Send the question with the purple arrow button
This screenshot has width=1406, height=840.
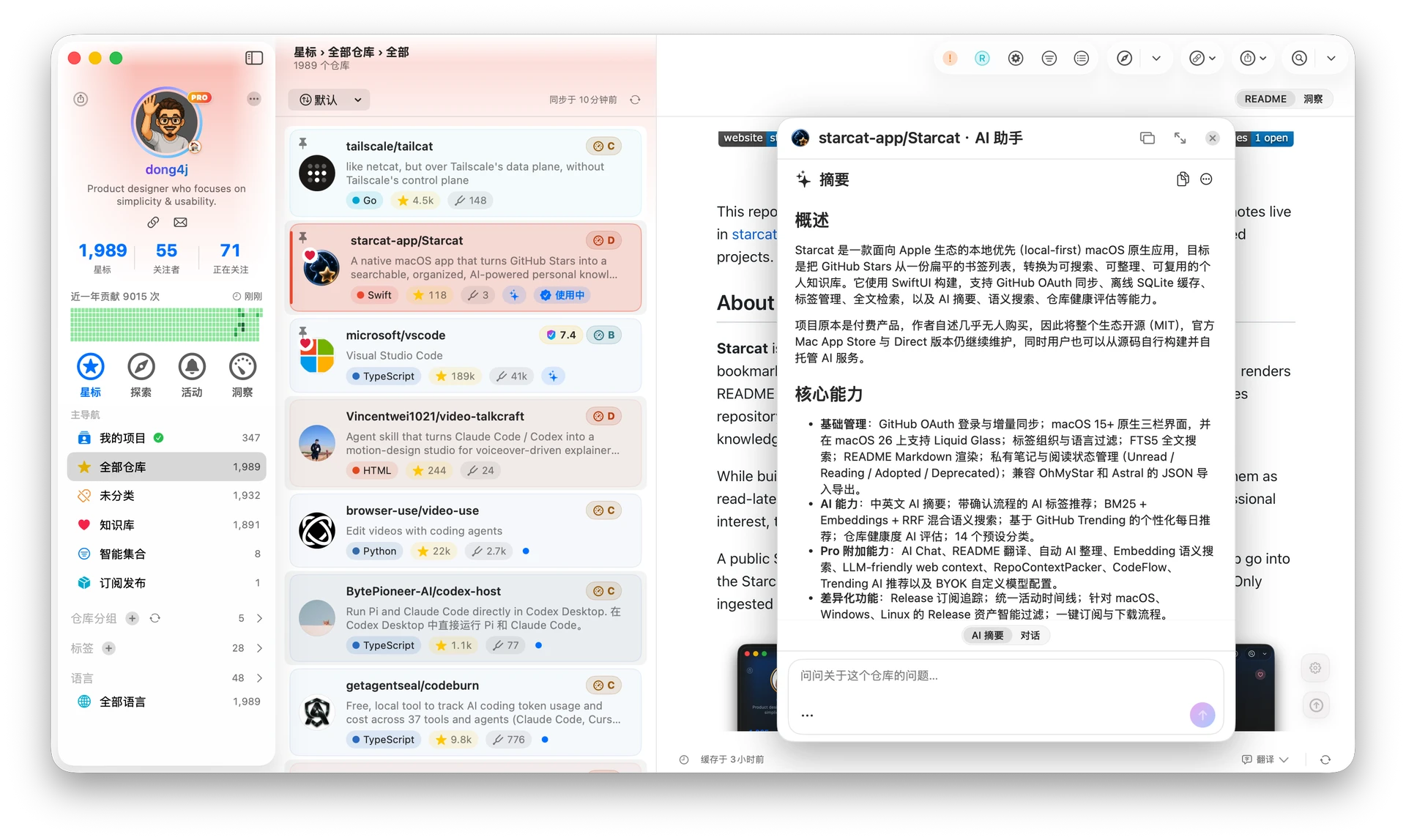1202,715
